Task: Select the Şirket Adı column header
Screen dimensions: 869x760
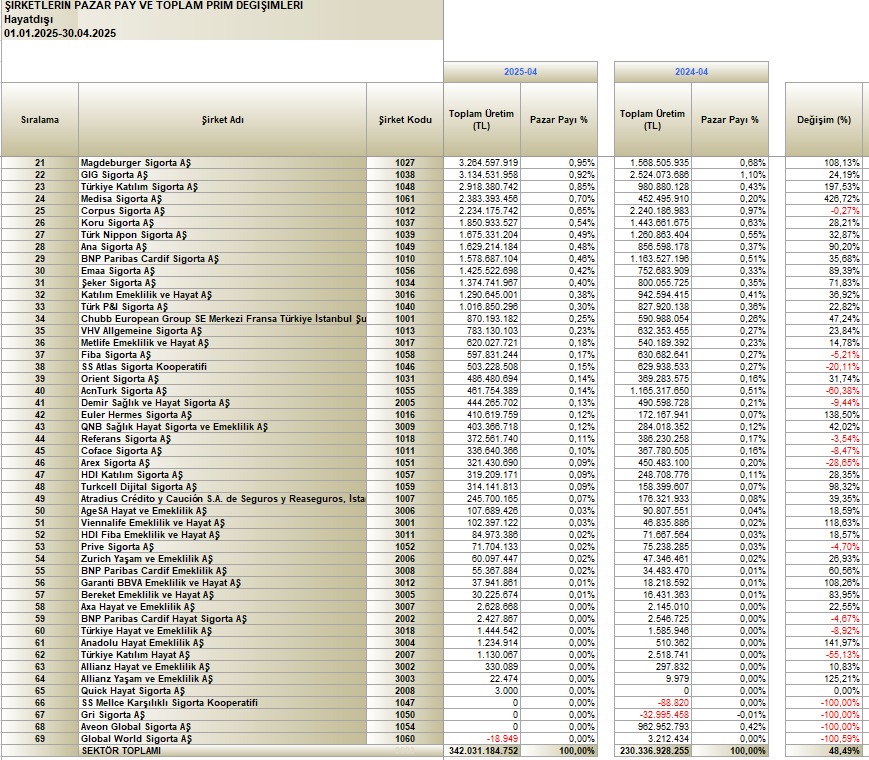Action: click(x=222, y=120)
